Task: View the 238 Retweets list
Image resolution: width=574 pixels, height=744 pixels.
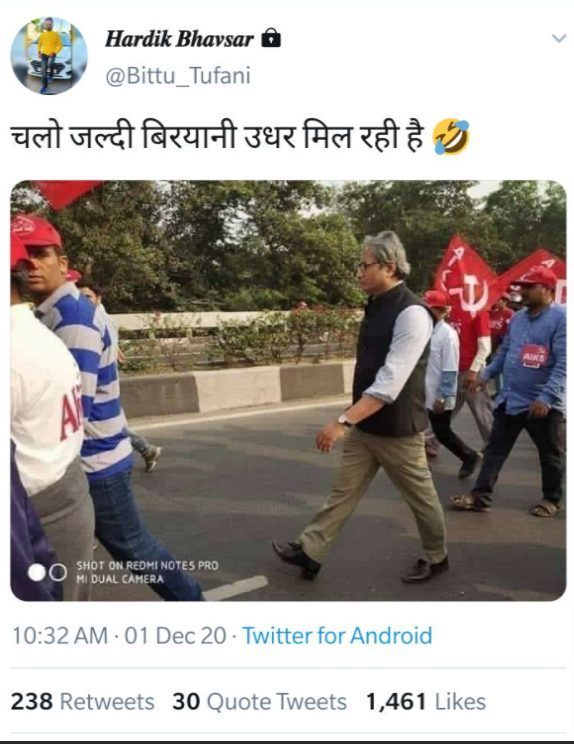Action: [83, 702]
